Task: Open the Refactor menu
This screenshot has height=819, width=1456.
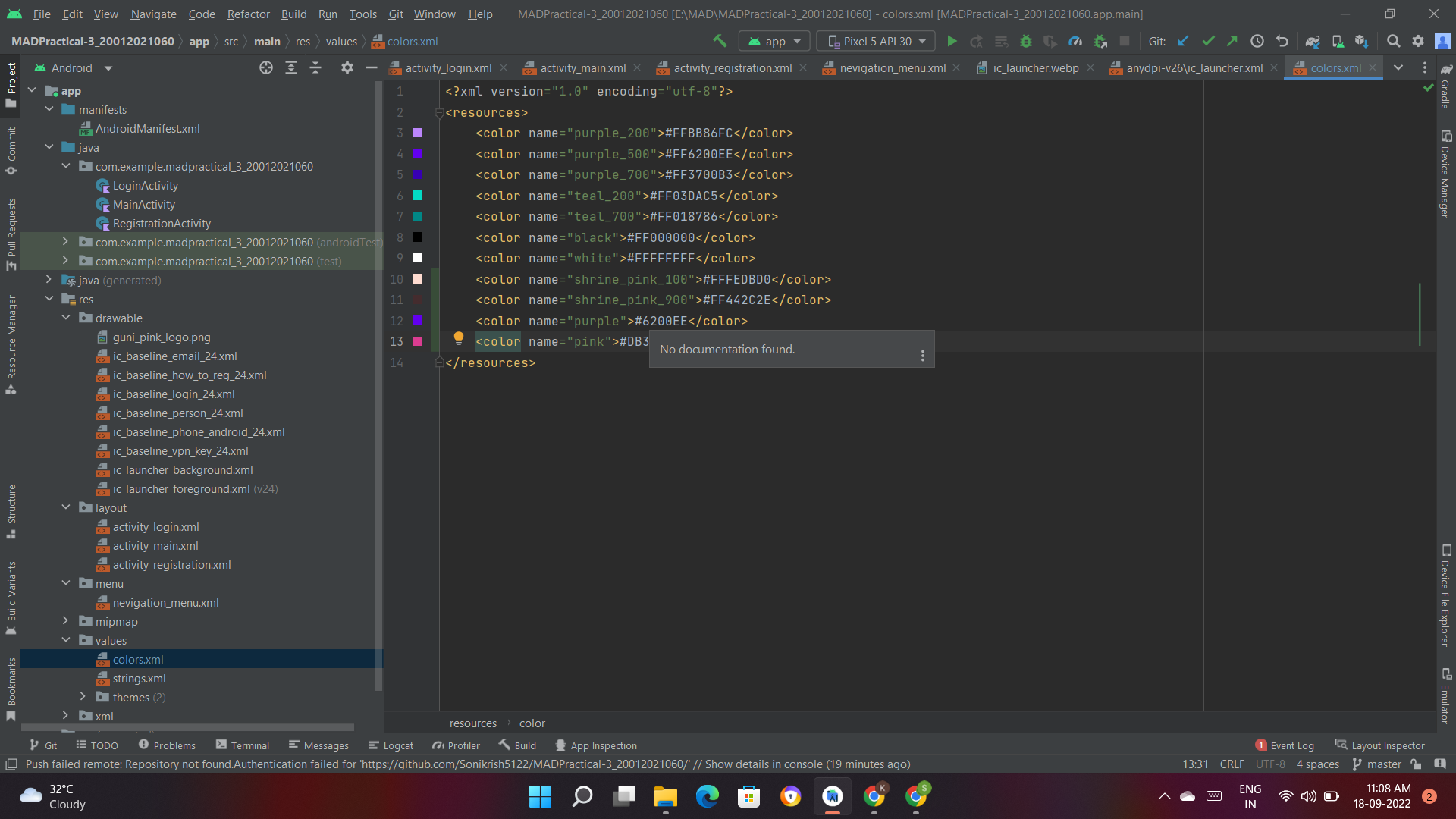Action: click(248, 14)
